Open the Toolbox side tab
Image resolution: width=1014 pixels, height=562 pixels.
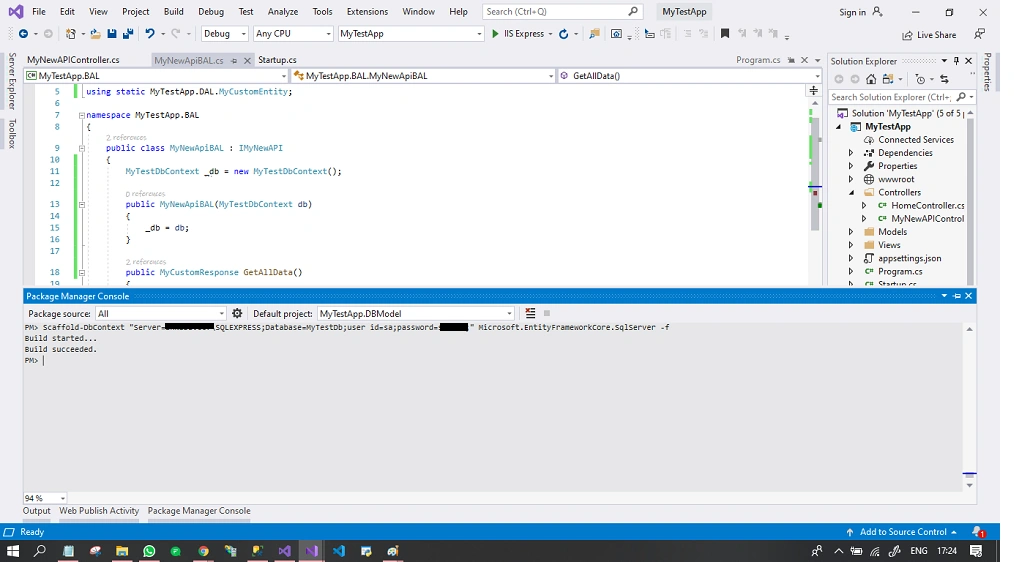(x=12, y=134)
